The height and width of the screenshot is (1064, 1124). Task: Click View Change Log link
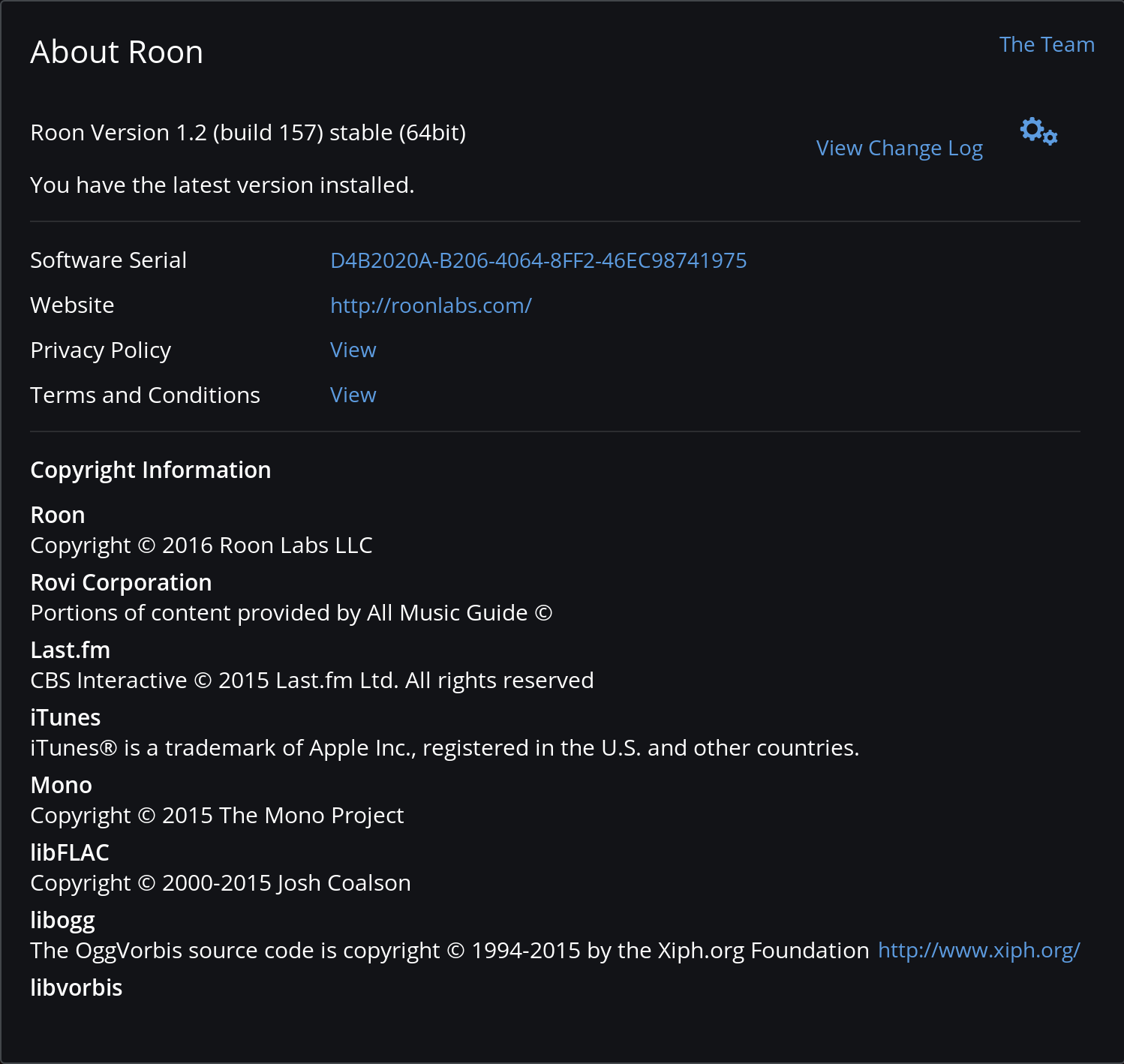coord(899,149)
